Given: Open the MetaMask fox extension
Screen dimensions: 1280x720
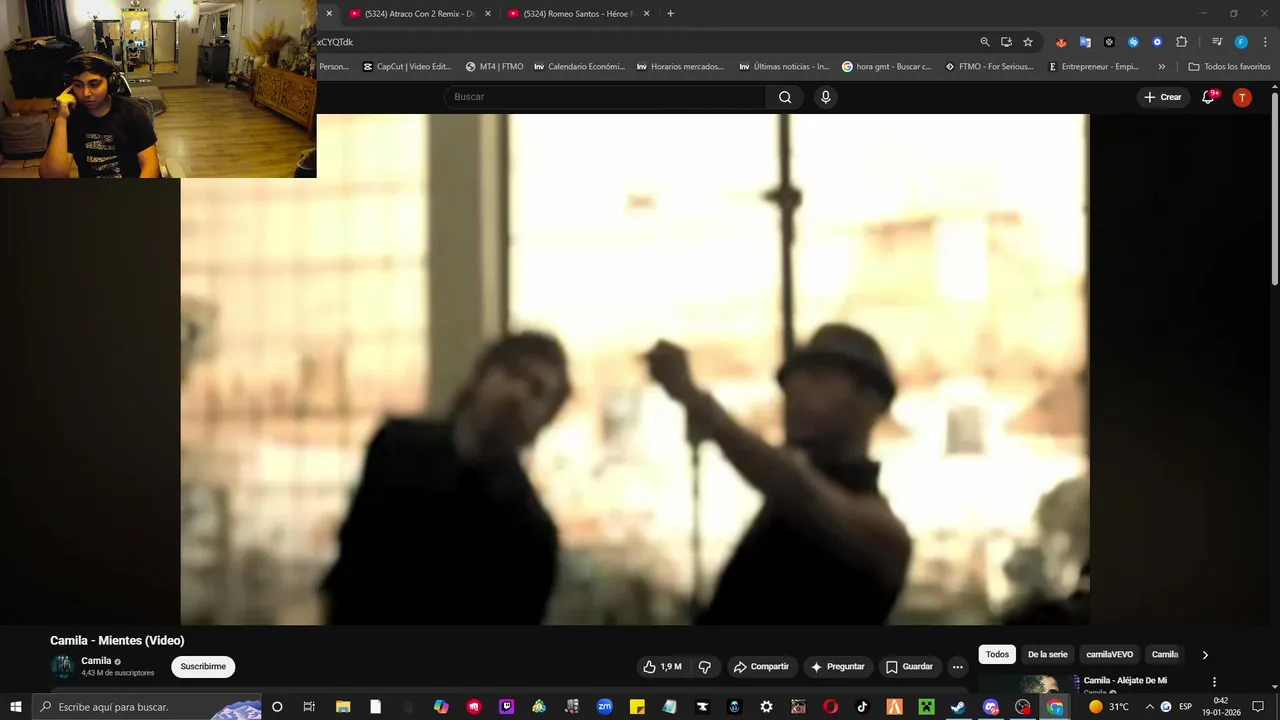Looking at the screenshot, I should (1061, 42).
